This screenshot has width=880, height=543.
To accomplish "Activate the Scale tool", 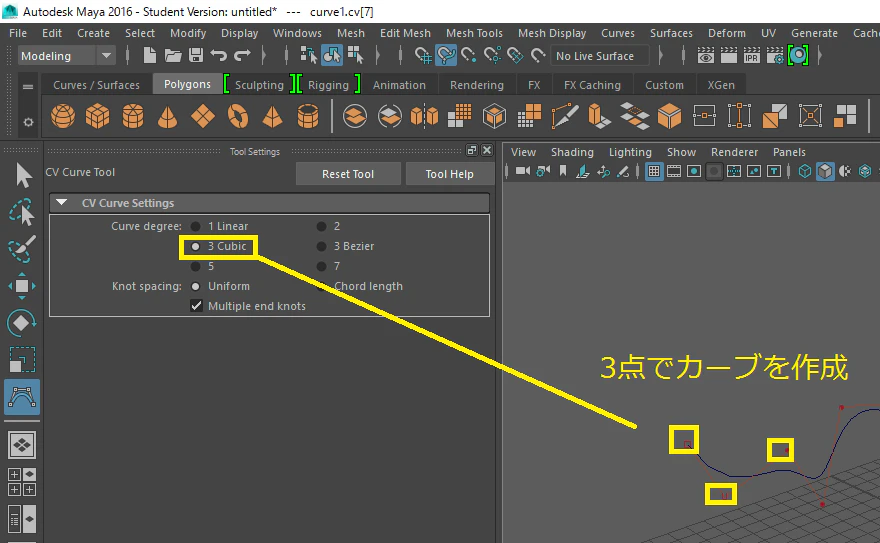I will (x=22, y=360).
